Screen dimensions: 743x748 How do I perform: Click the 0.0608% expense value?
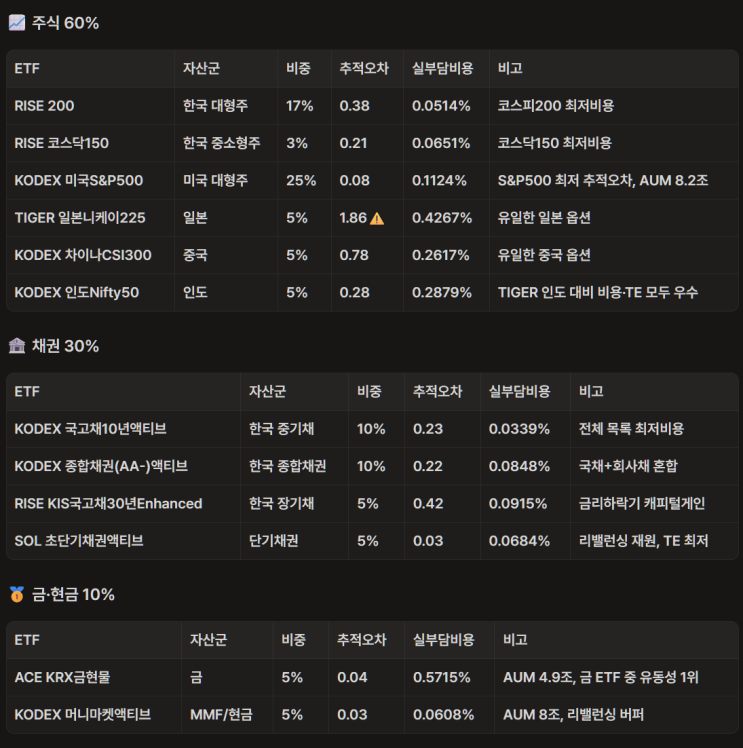[x=444, y=714]
